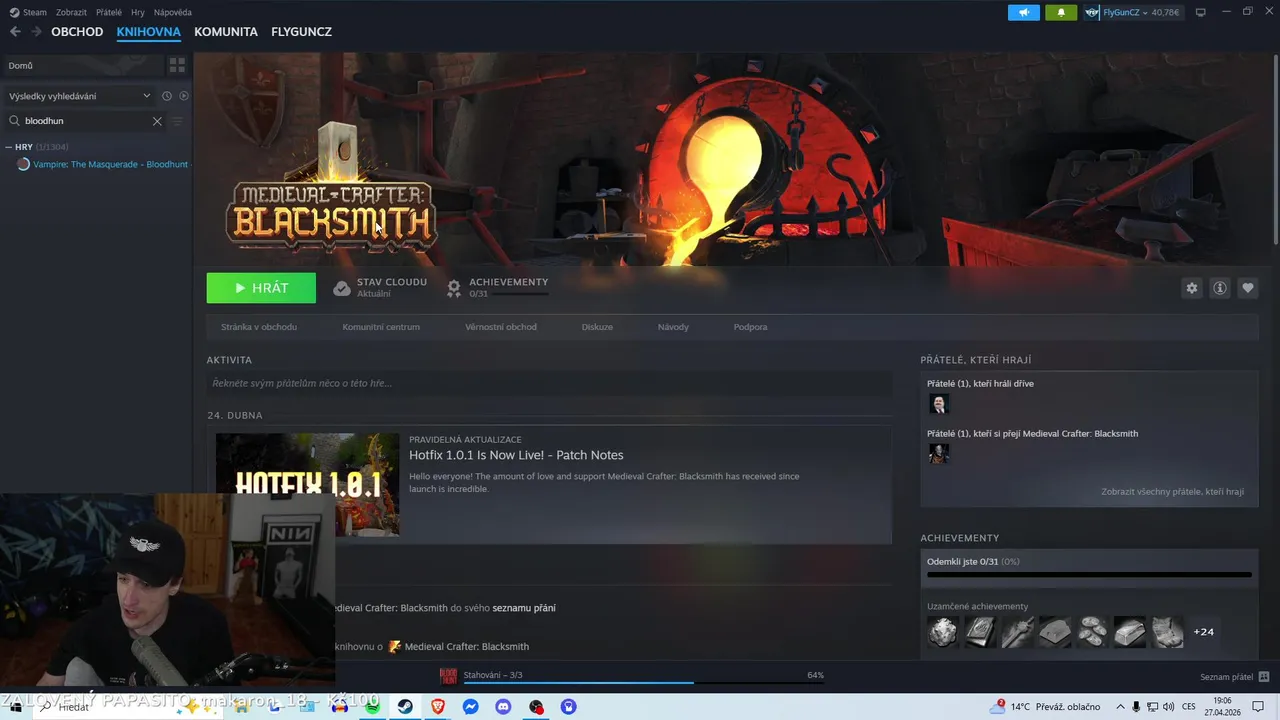Open the Nápověda menu
The width and height of the screenshot is (1280, 720).
pyautogui.click(x=173, y=12)
